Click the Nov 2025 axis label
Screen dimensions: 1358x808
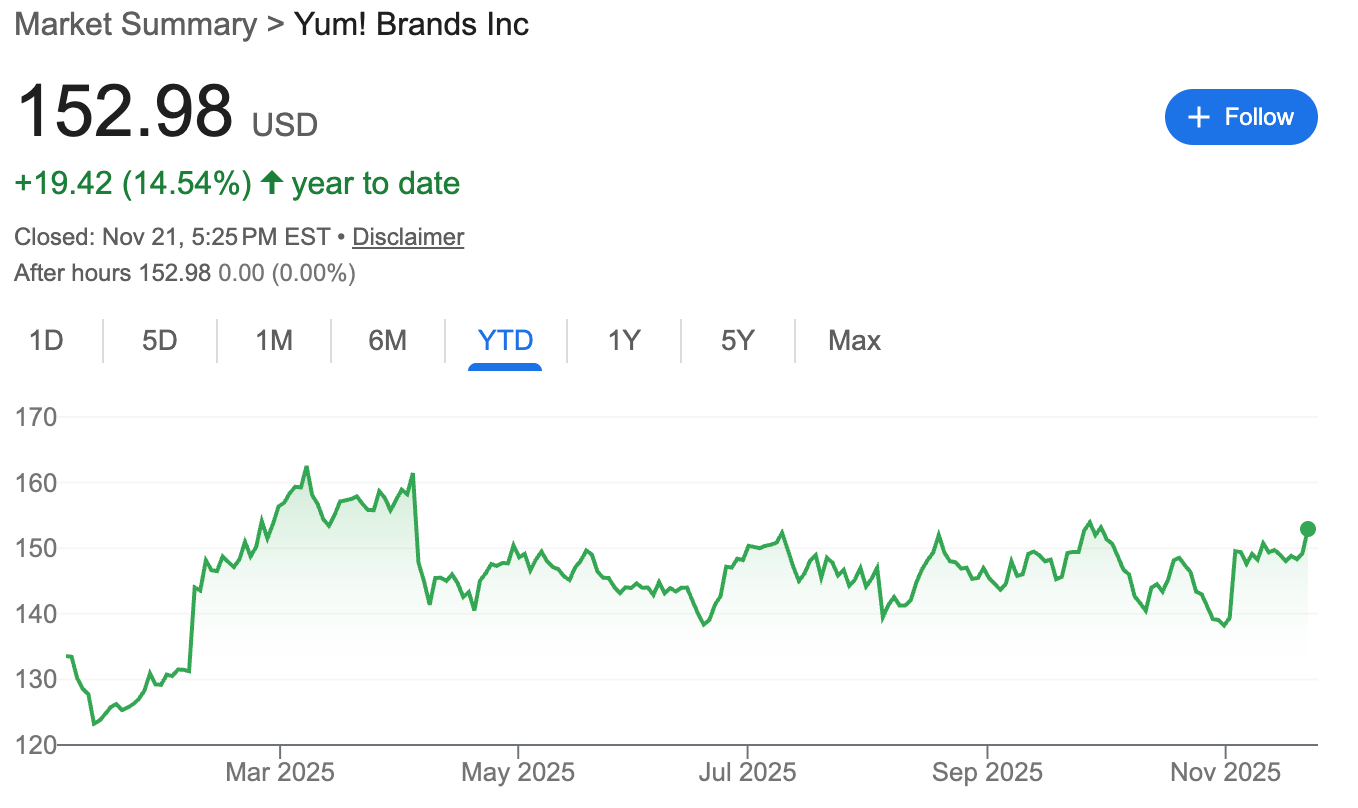[x=1226, y=773]
